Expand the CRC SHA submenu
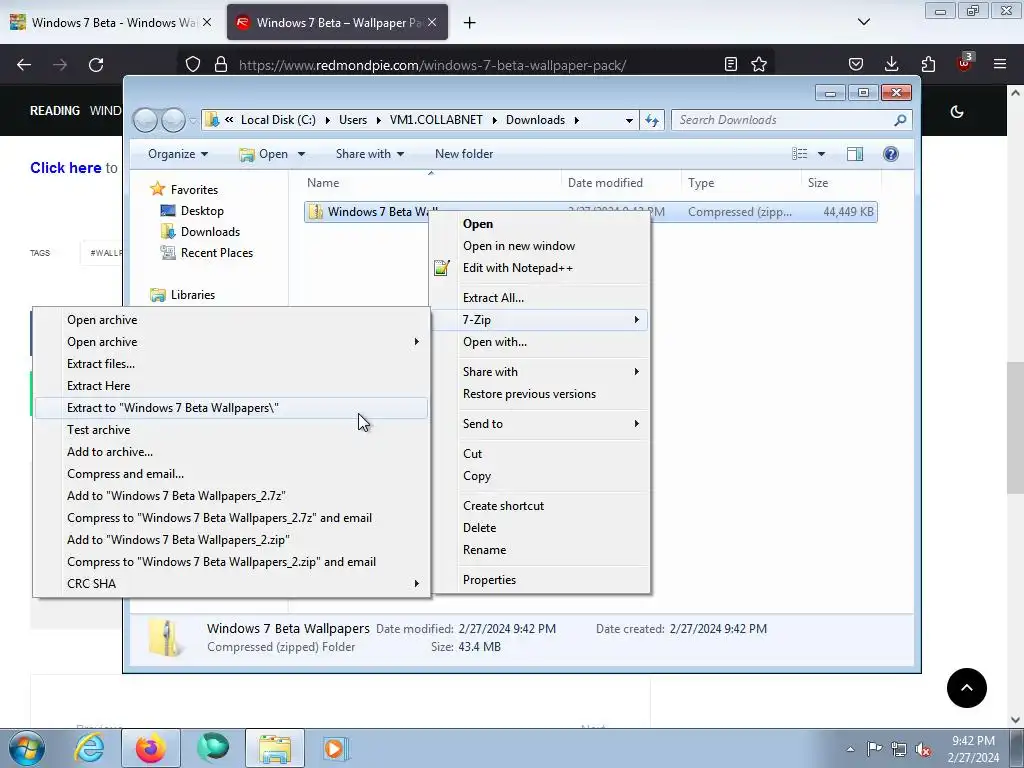The height and width of the screenshot is (768, 1024). (231, 584)
